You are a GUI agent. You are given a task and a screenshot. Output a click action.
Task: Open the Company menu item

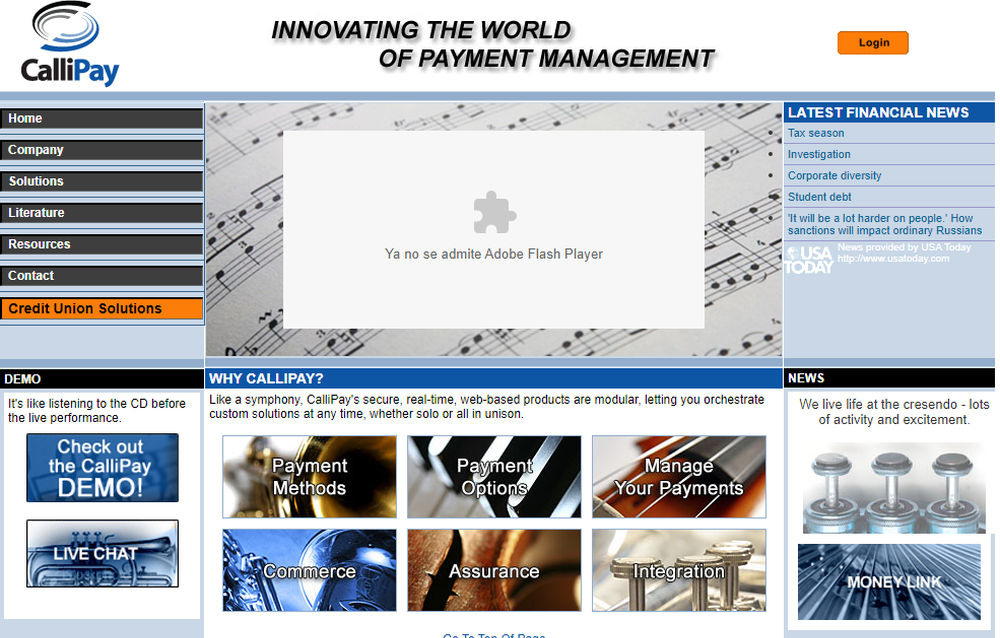[102, 150]
